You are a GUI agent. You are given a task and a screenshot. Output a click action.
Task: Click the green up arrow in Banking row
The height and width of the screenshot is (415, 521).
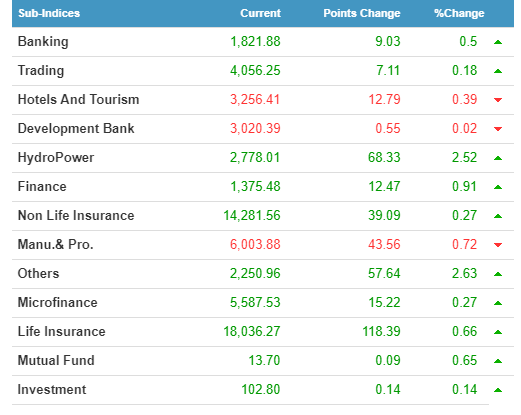pyautogui.click(x=497, y=42)
